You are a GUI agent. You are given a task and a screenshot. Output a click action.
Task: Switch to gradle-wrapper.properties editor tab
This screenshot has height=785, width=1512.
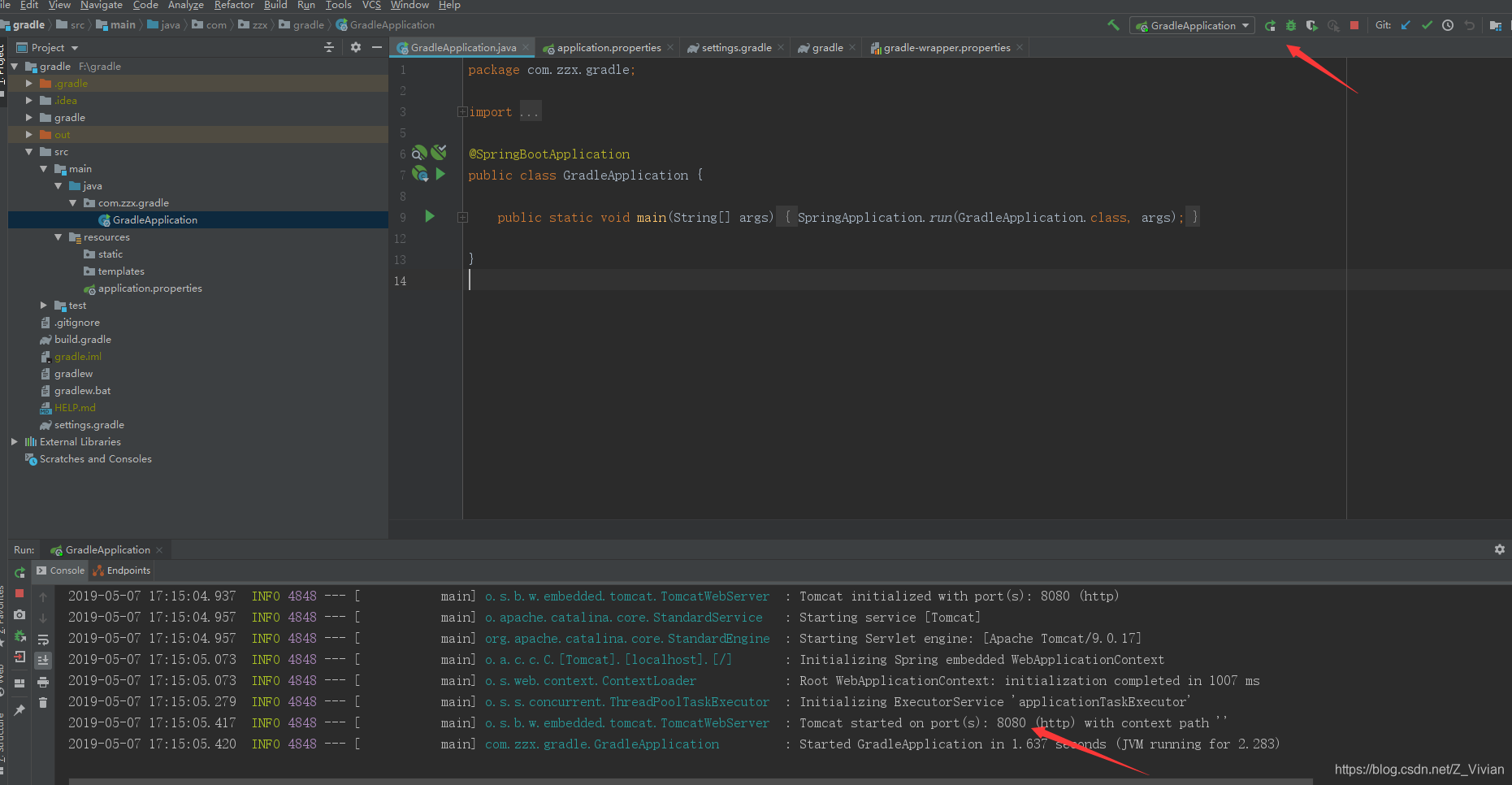pos(947,48)
